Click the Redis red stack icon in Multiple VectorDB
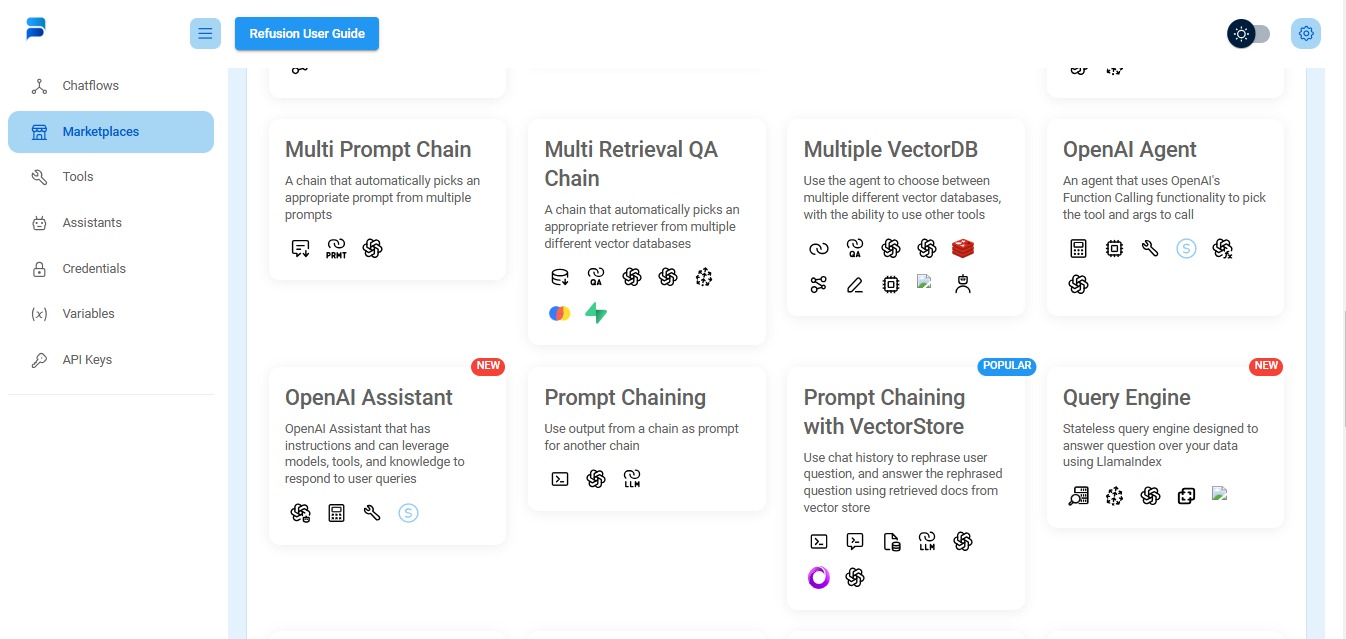Viewport: 1346px width, 639px height. tap(962, 248)
